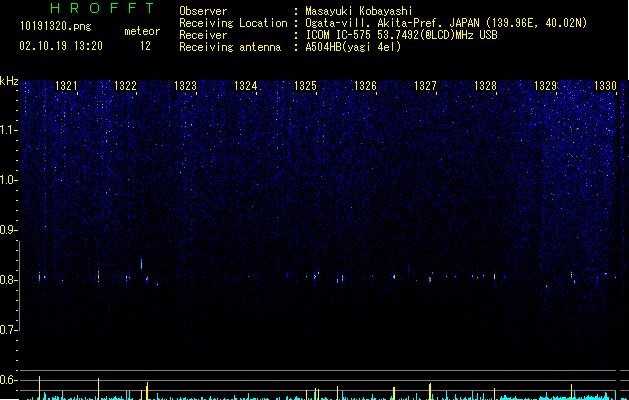Click the 0.8 frequency axis label
629x400 pixels.
(9, 280)
